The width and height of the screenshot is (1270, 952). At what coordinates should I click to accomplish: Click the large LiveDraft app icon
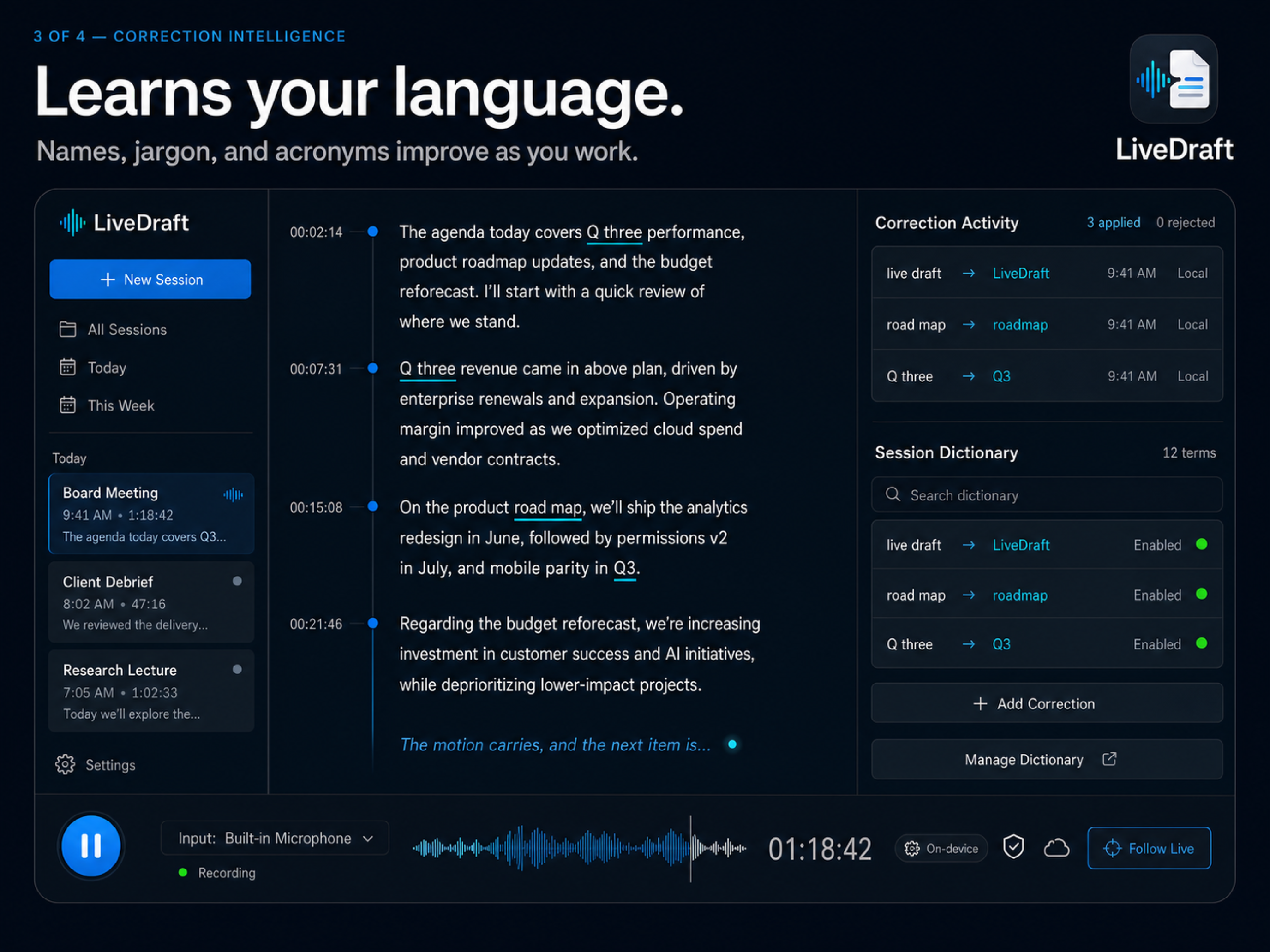tap(1173, 78)
